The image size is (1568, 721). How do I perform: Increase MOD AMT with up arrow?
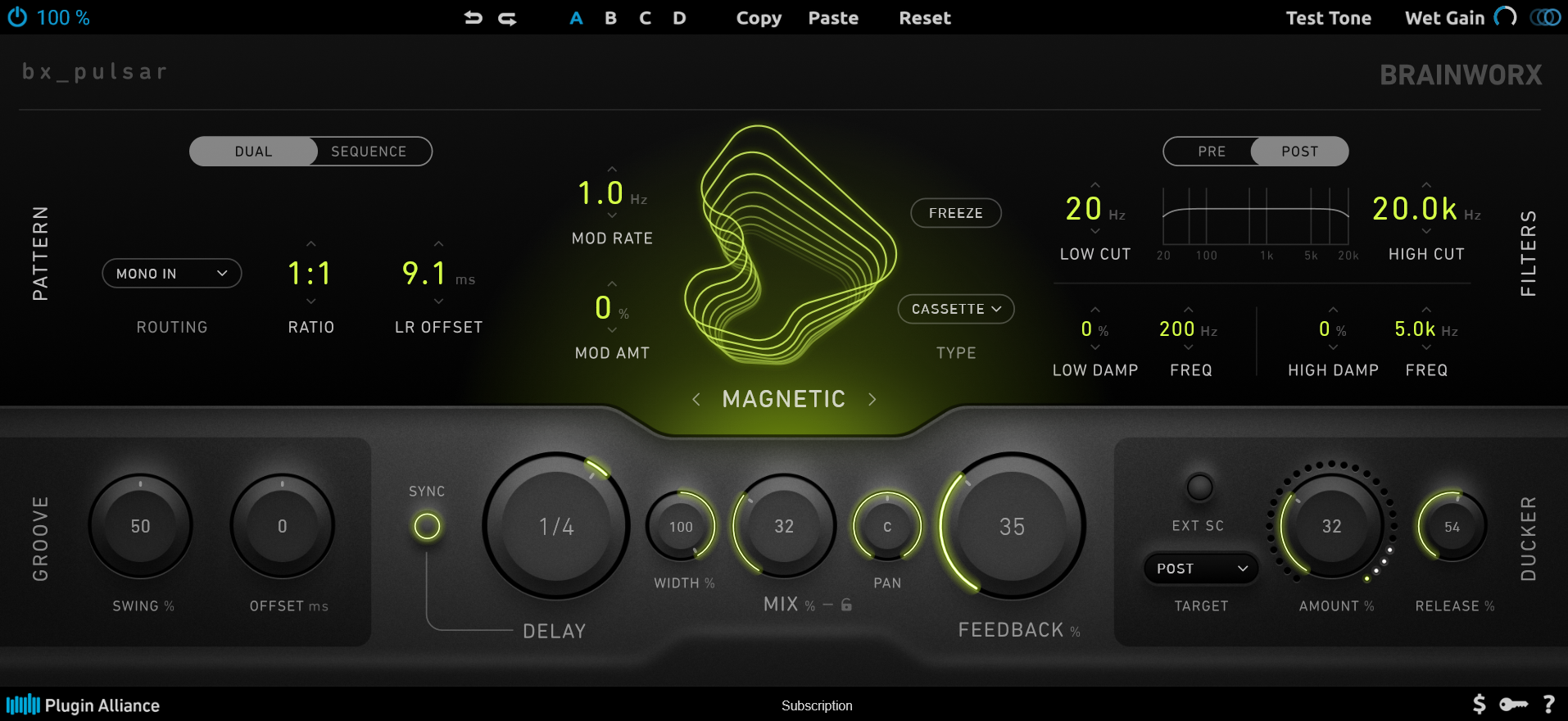click(x=612, y=285)
